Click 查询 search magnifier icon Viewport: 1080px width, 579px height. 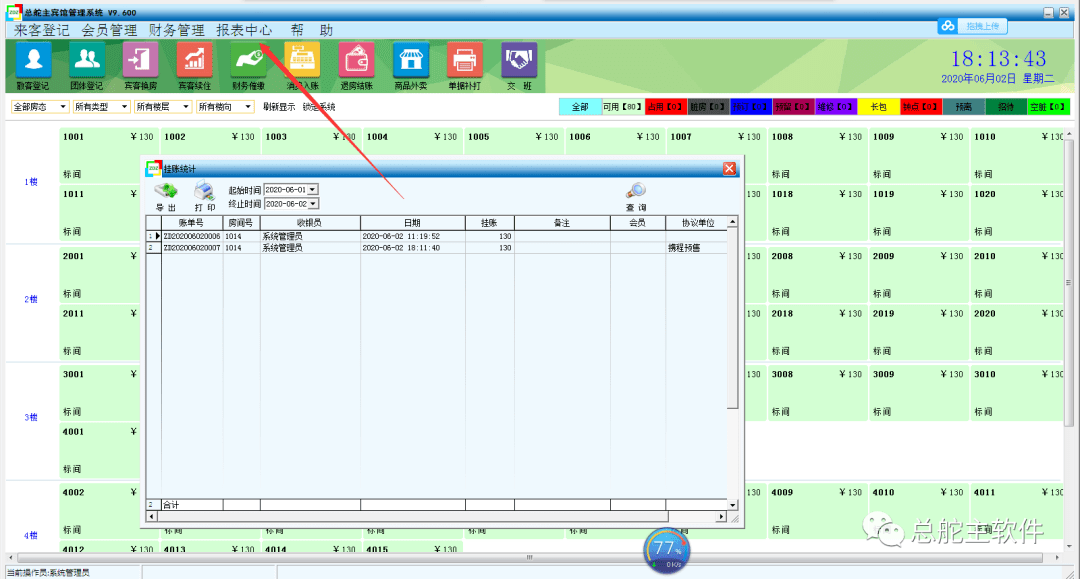coord(636,197)
